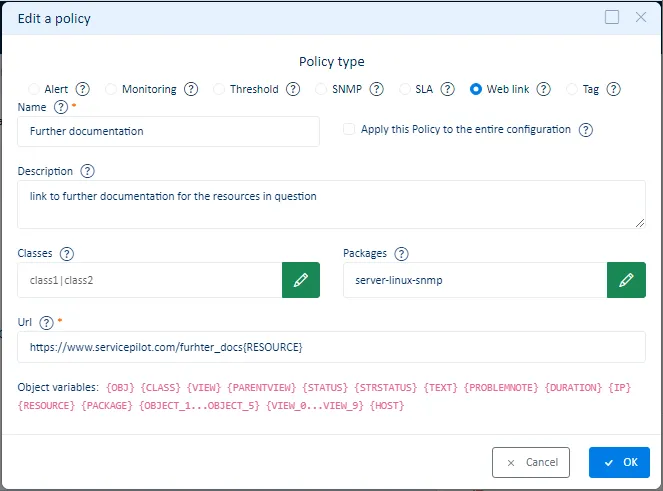
Task: Click the {STATUS} variable
Action: point(325,387)
